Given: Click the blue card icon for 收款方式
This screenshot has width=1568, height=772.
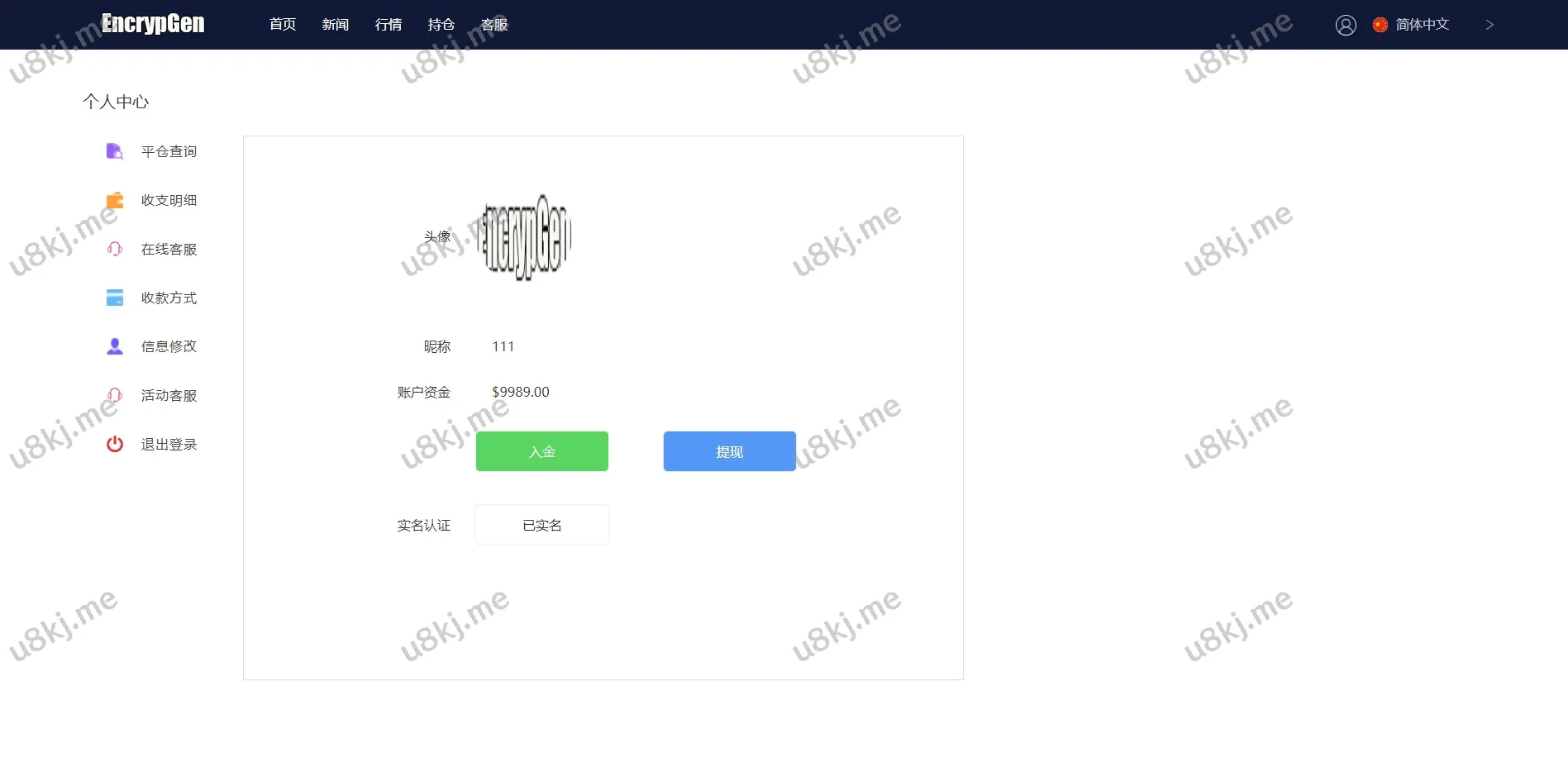Looking at the screenshot, I should point(114,298).
